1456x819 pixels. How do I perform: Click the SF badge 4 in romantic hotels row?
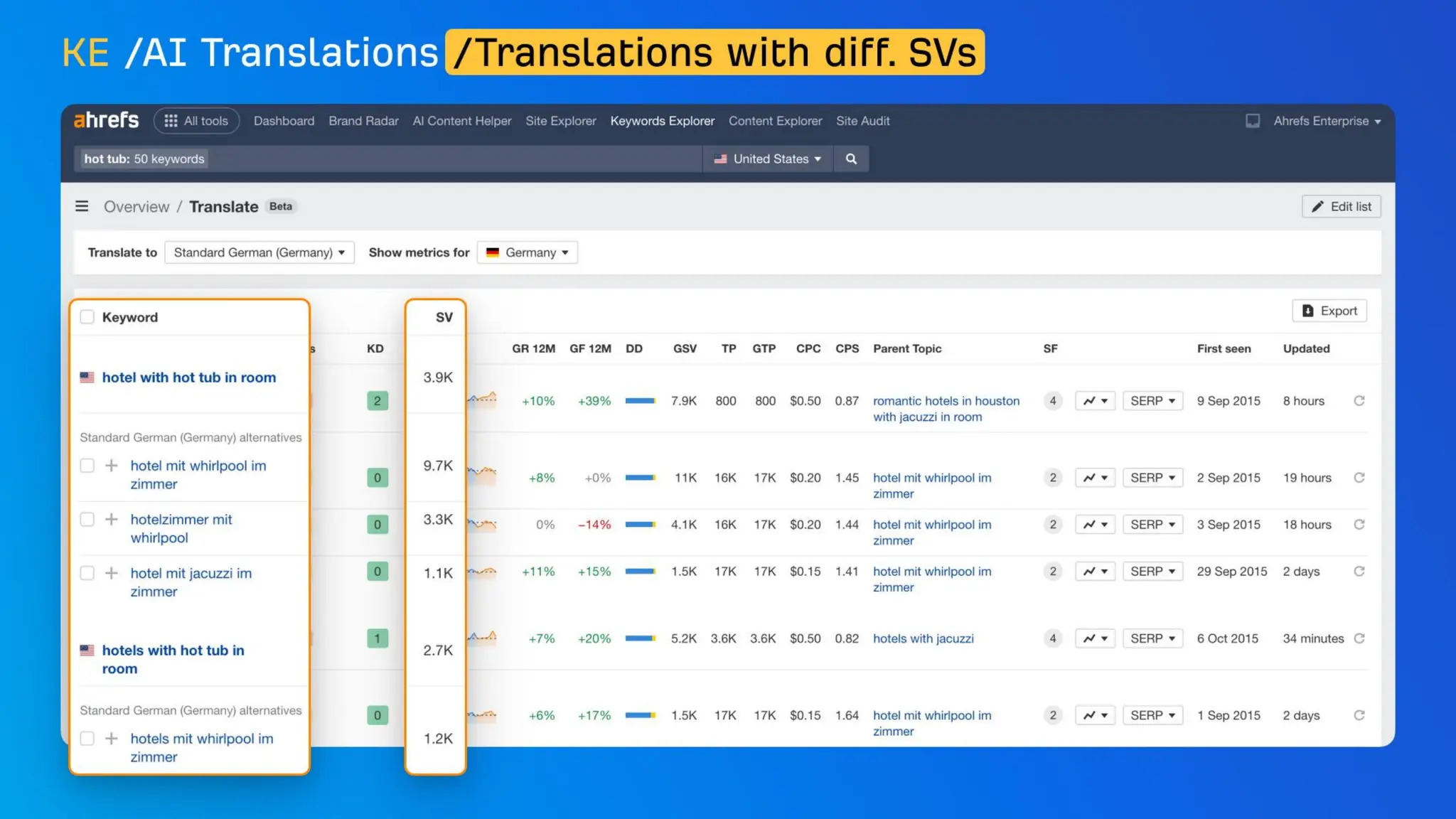point(1053,401)
